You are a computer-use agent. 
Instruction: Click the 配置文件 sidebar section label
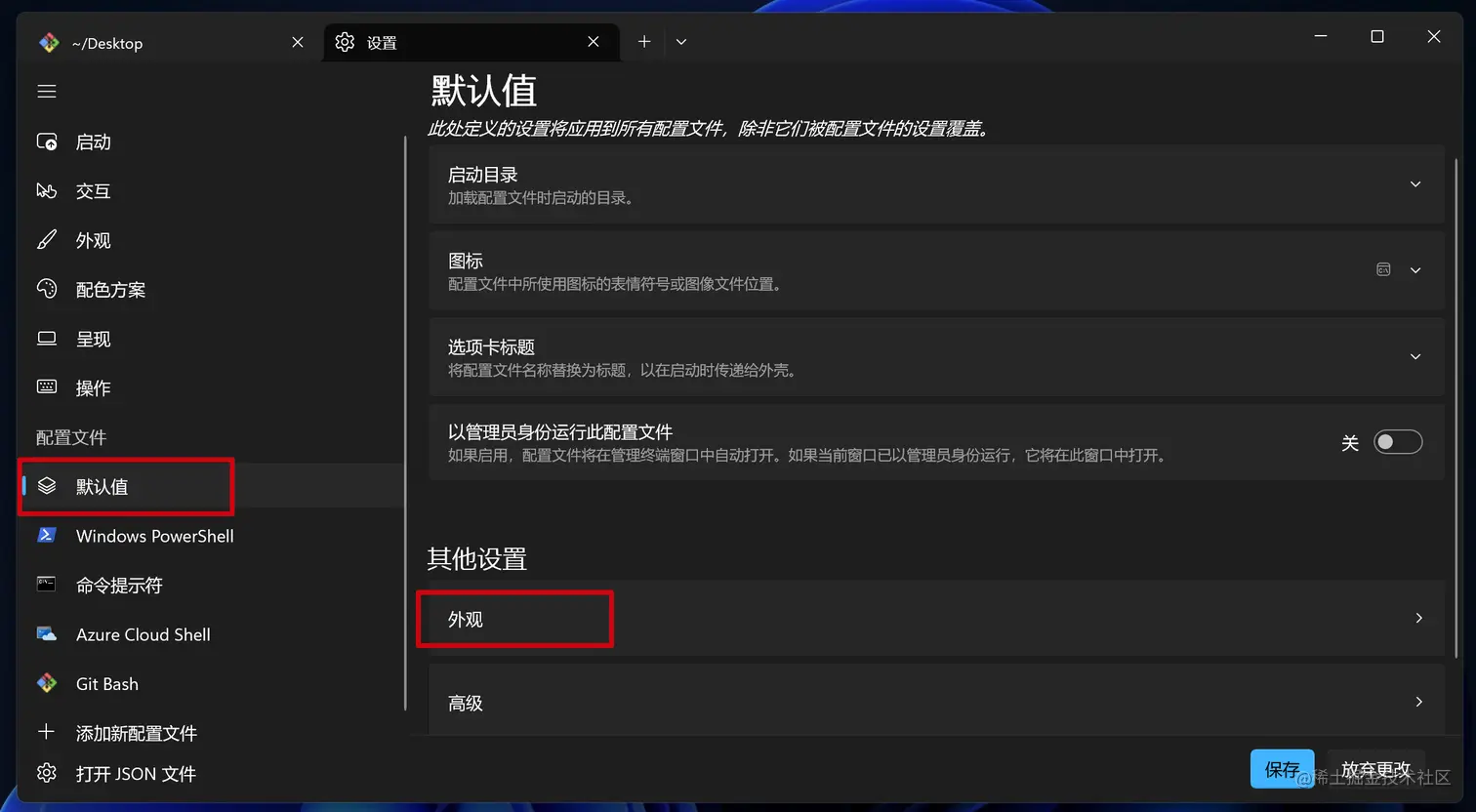coord(71,437)
